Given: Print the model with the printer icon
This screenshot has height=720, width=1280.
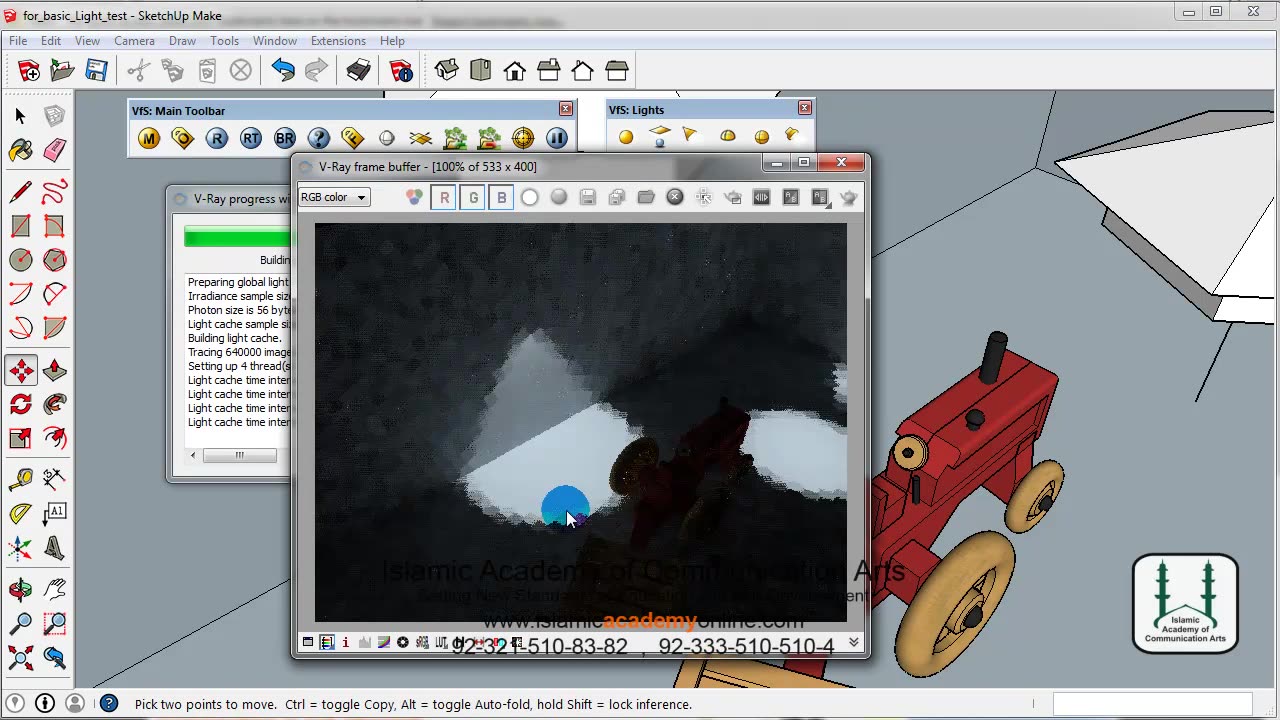Looking at the screenshot, I should pyautogui.click(x=358, y=70).
